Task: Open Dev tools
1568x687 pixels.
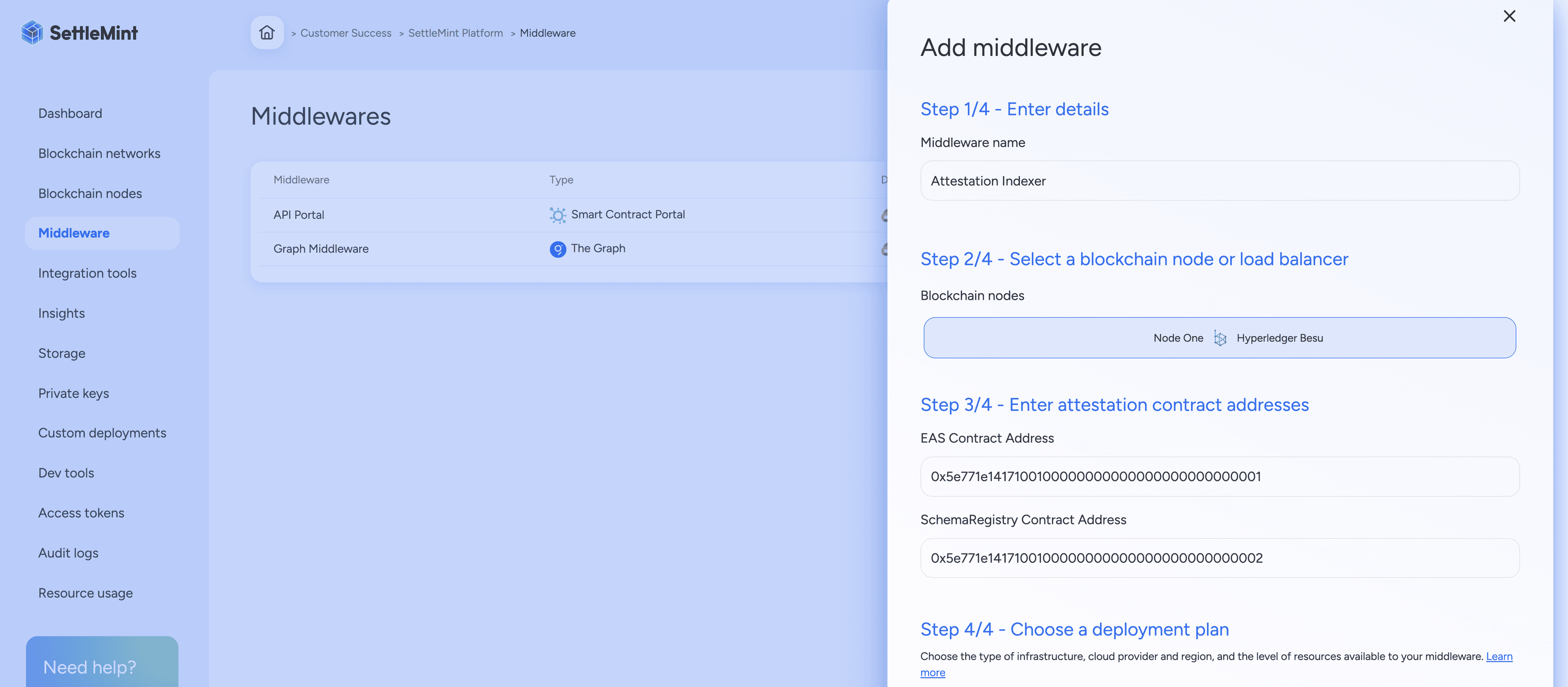Action: pyautogui.click(x=66, y=473)
